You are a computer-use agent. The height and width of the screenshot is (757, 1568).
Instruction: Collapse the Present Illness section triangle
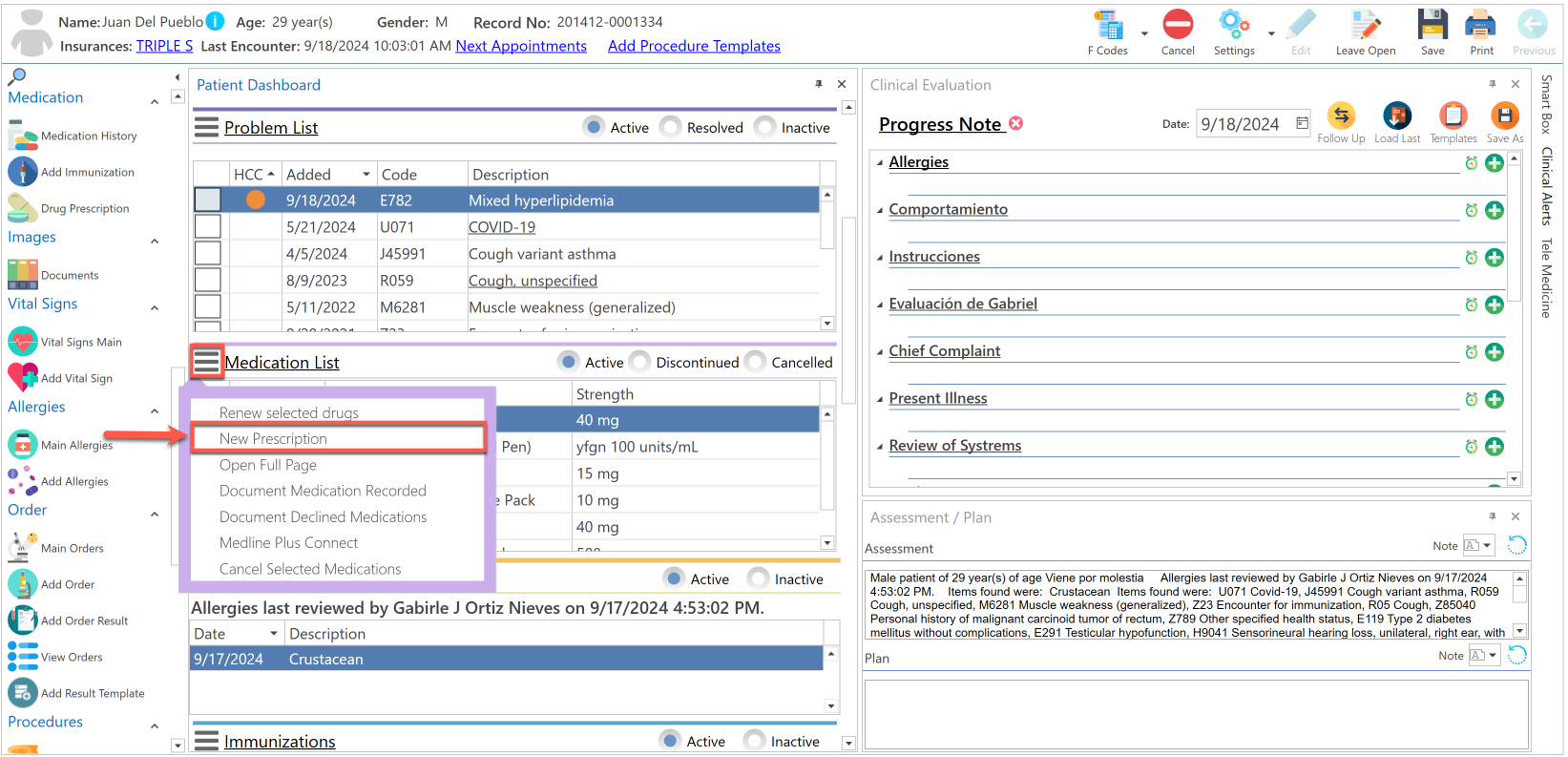tap(880, 399)
